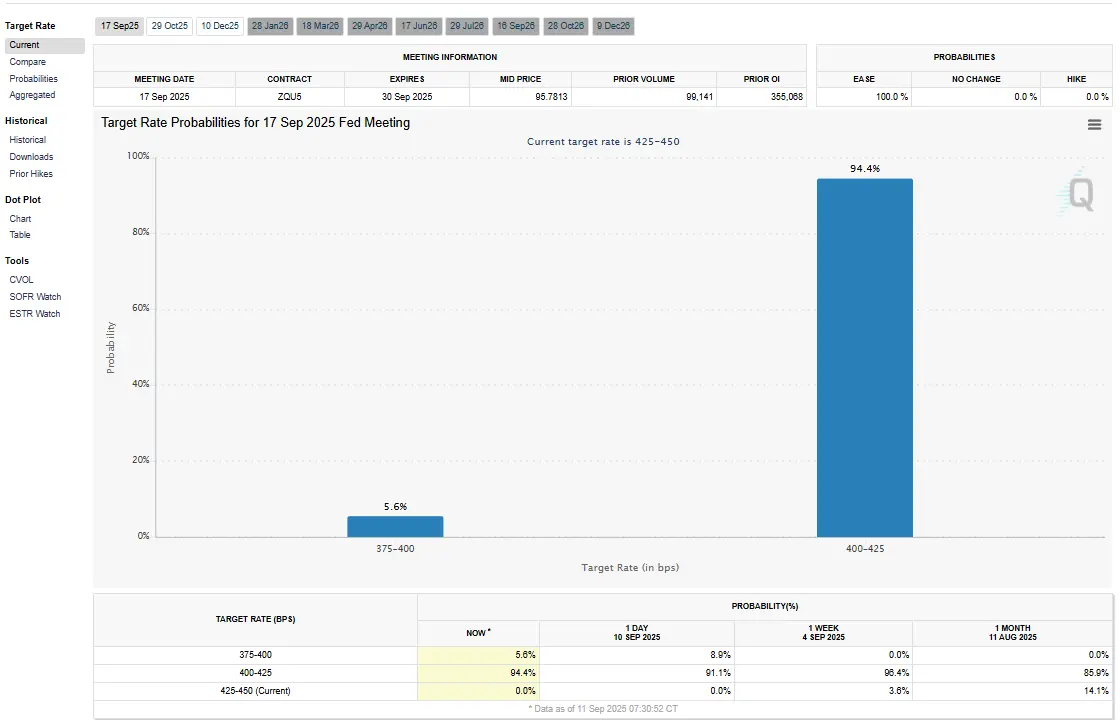Viewport: 1120px width, 720px height.
Task: Click the small 375-400 probability bar
Action: [395, 526]
